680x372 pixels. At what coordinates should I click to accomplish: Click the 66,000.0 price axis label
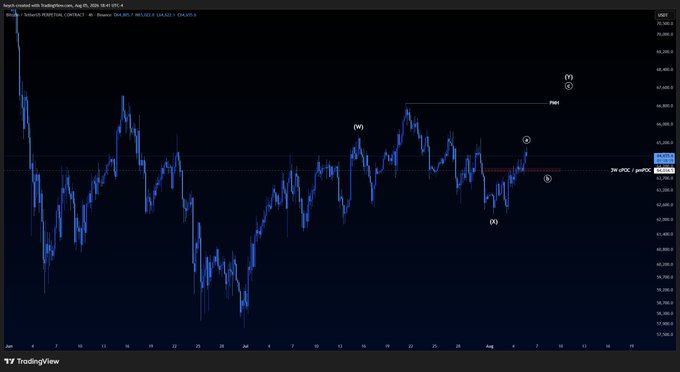coord(664,124)
